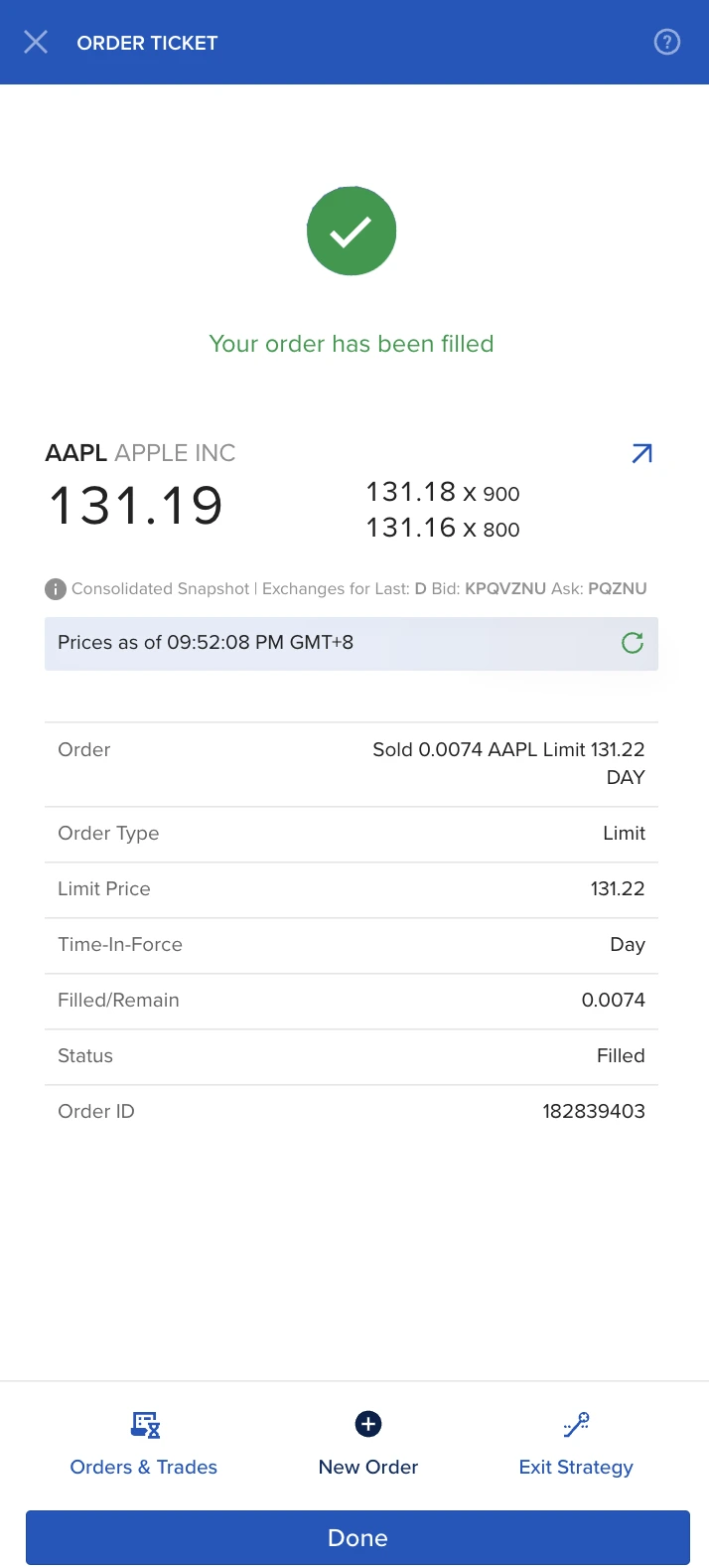Tap the Done button
This screenshot has height=1568, width=709.
[x=357, y=1537]
